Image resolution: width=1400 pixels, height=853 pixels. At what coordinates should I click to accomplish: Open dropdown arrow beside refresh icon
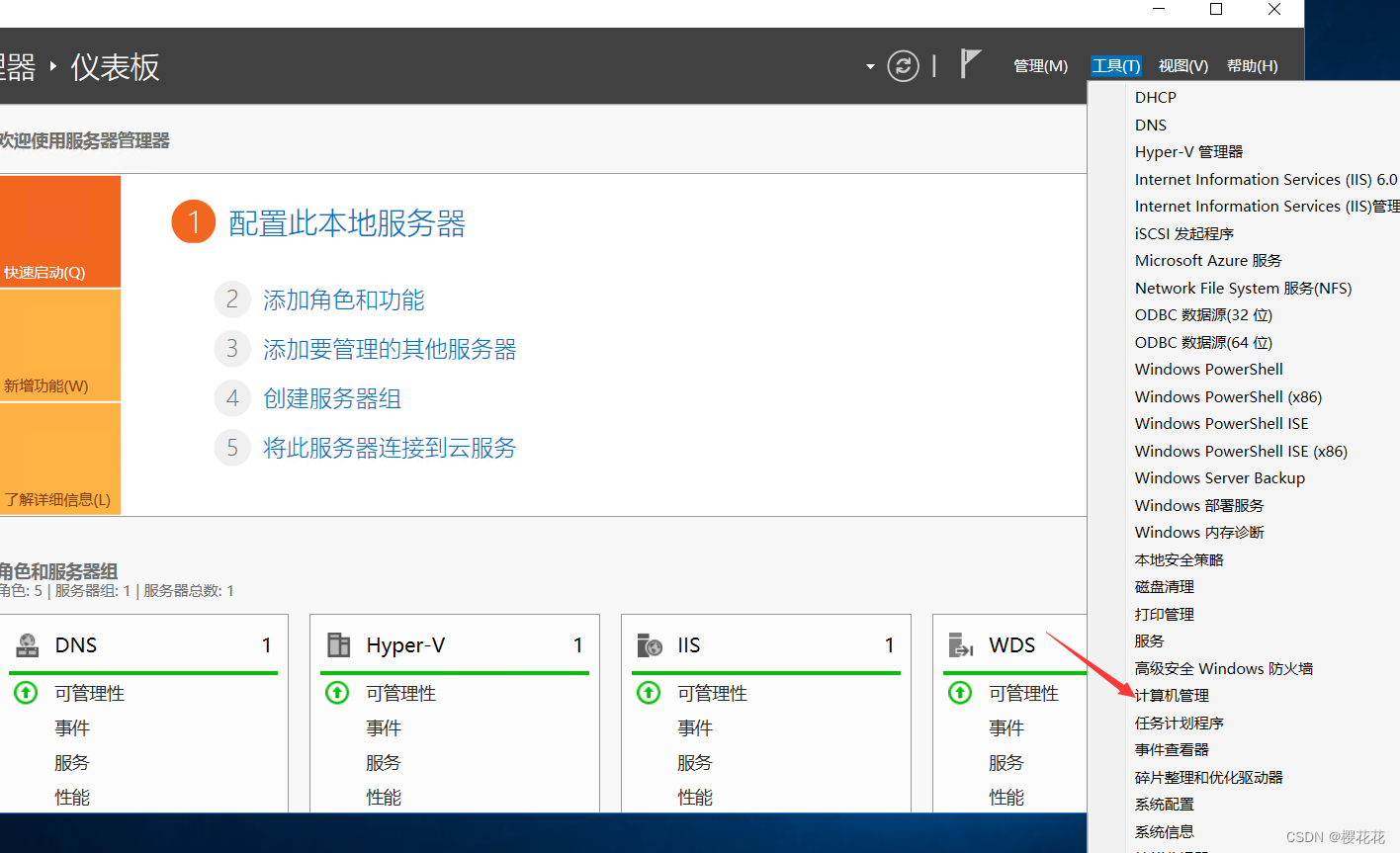(870, 67)
